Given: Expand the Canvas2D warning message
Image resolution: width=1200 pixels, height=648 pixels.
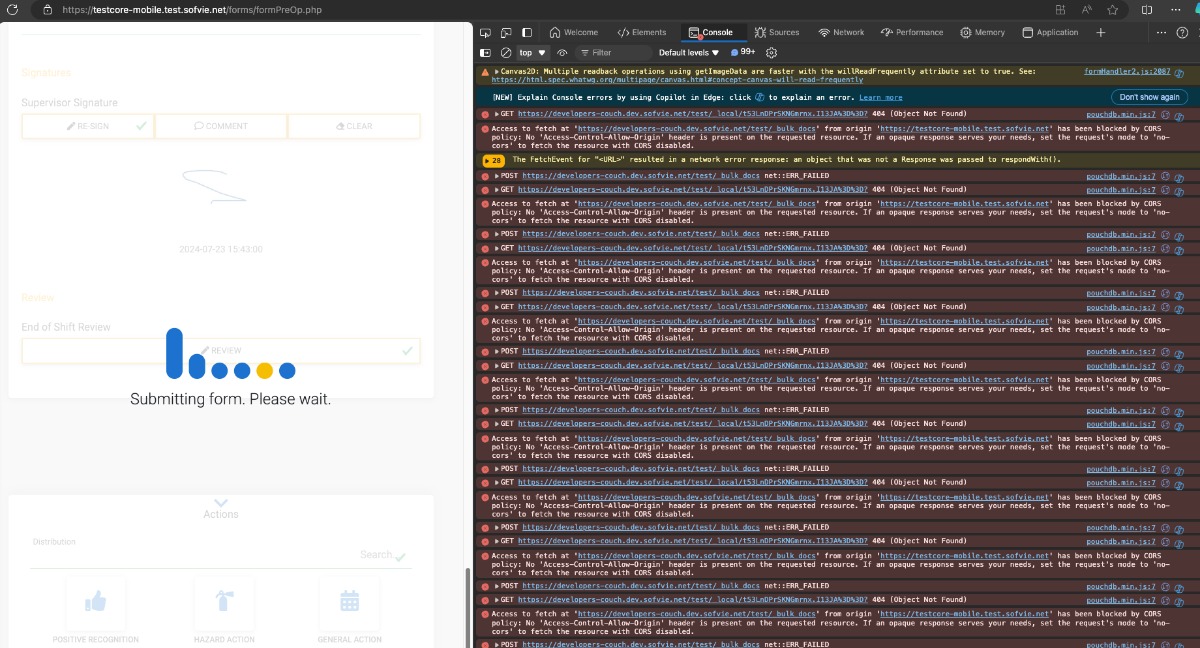Looking at the screenshot, I should (x=496, y=72).
